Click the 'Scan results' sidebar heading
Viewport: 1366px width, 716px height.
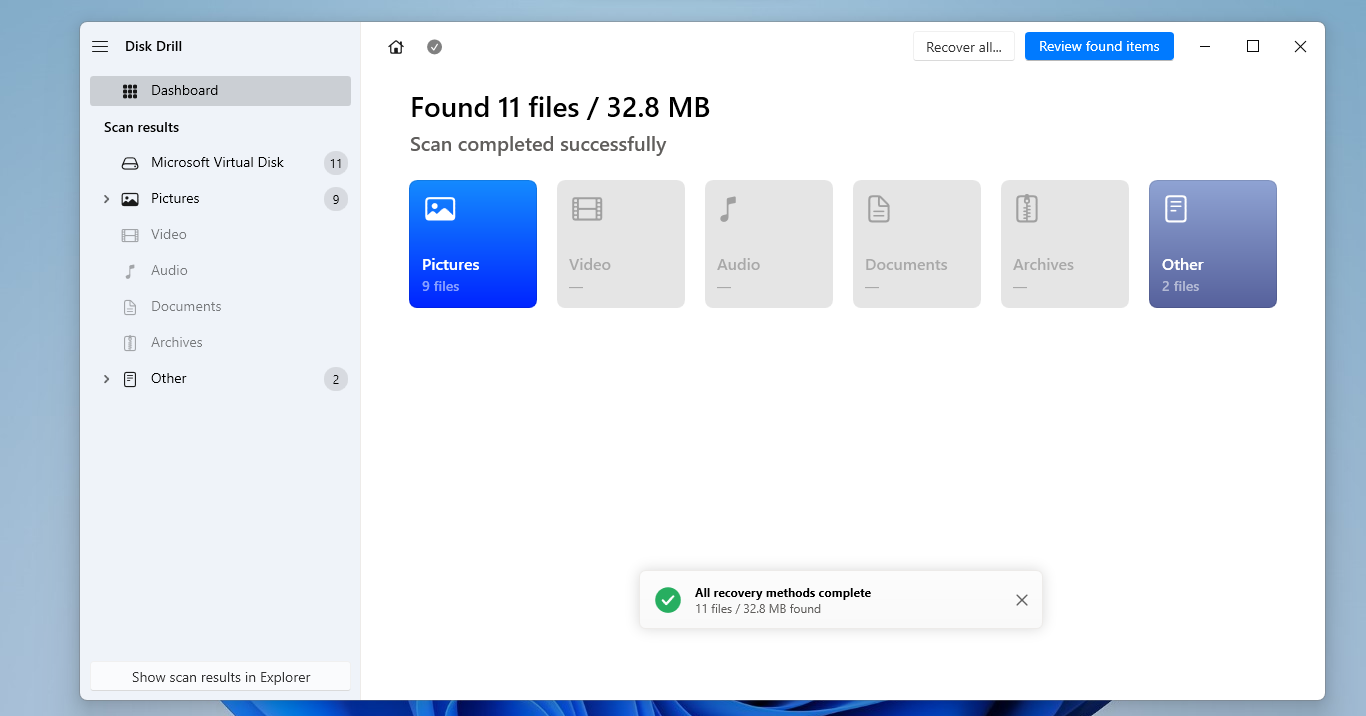pyautogui.click(x=142, y=128)
